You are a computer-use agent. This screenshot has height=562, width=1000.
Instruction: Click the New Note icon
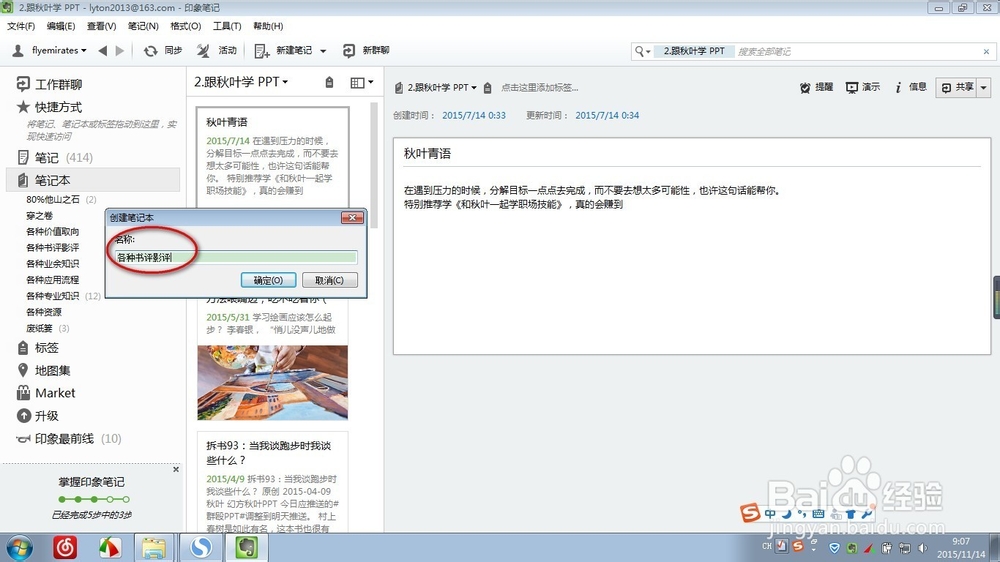260,50
